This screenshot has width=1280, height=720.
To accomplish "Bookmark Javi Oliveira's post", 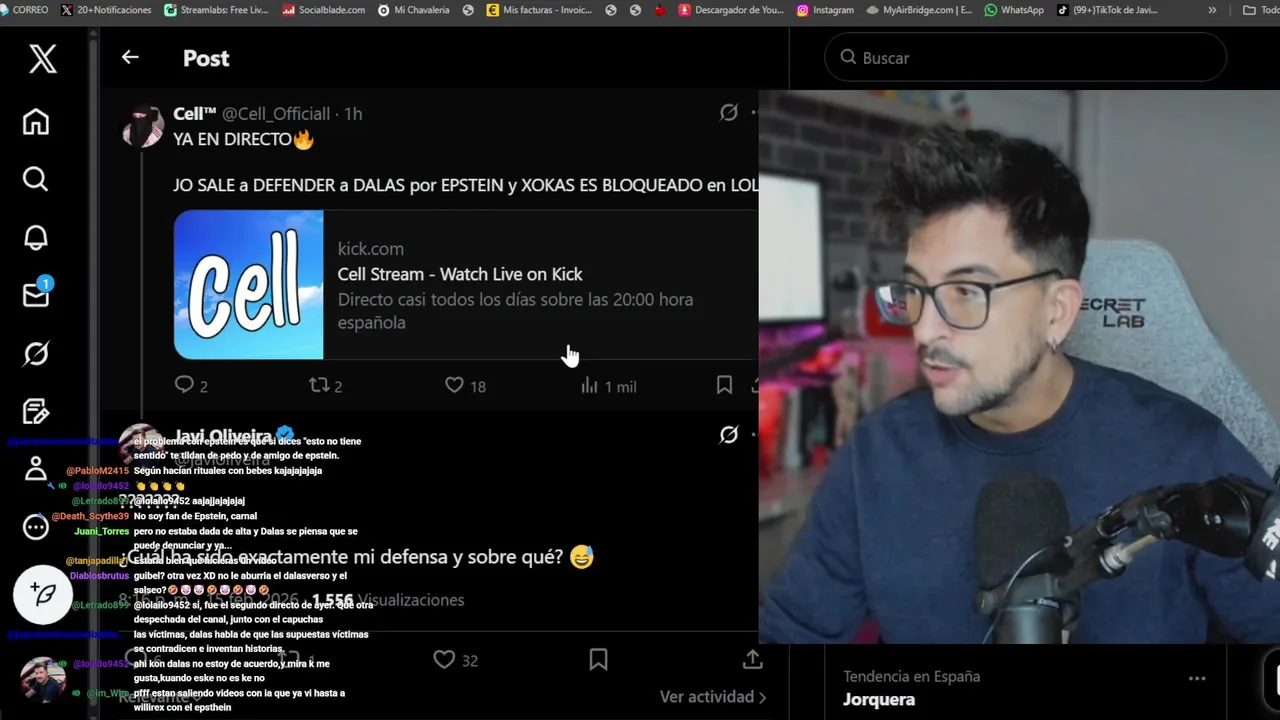I will [598, 660].
